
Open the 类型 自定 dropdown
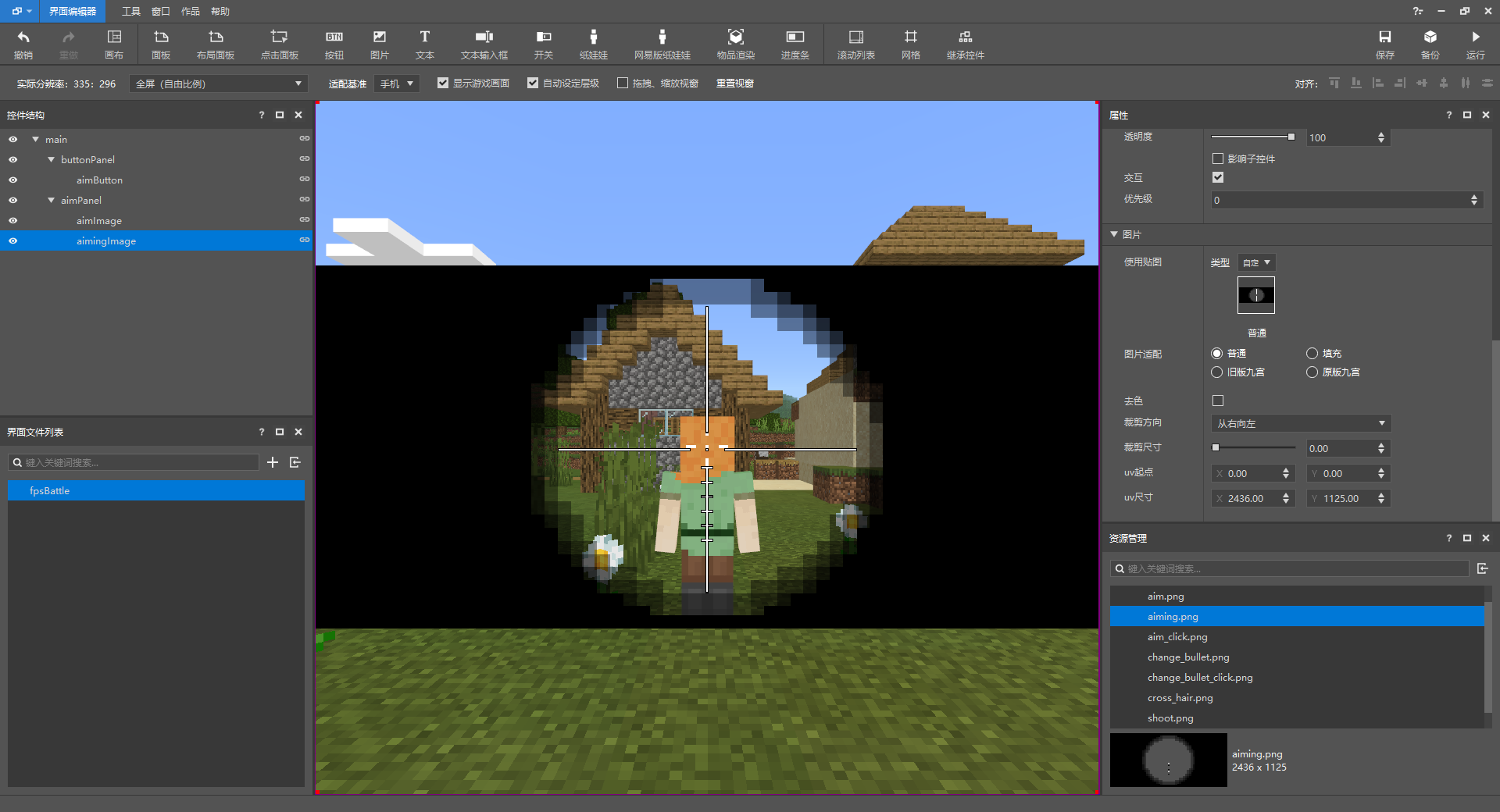coord(1256,262)
